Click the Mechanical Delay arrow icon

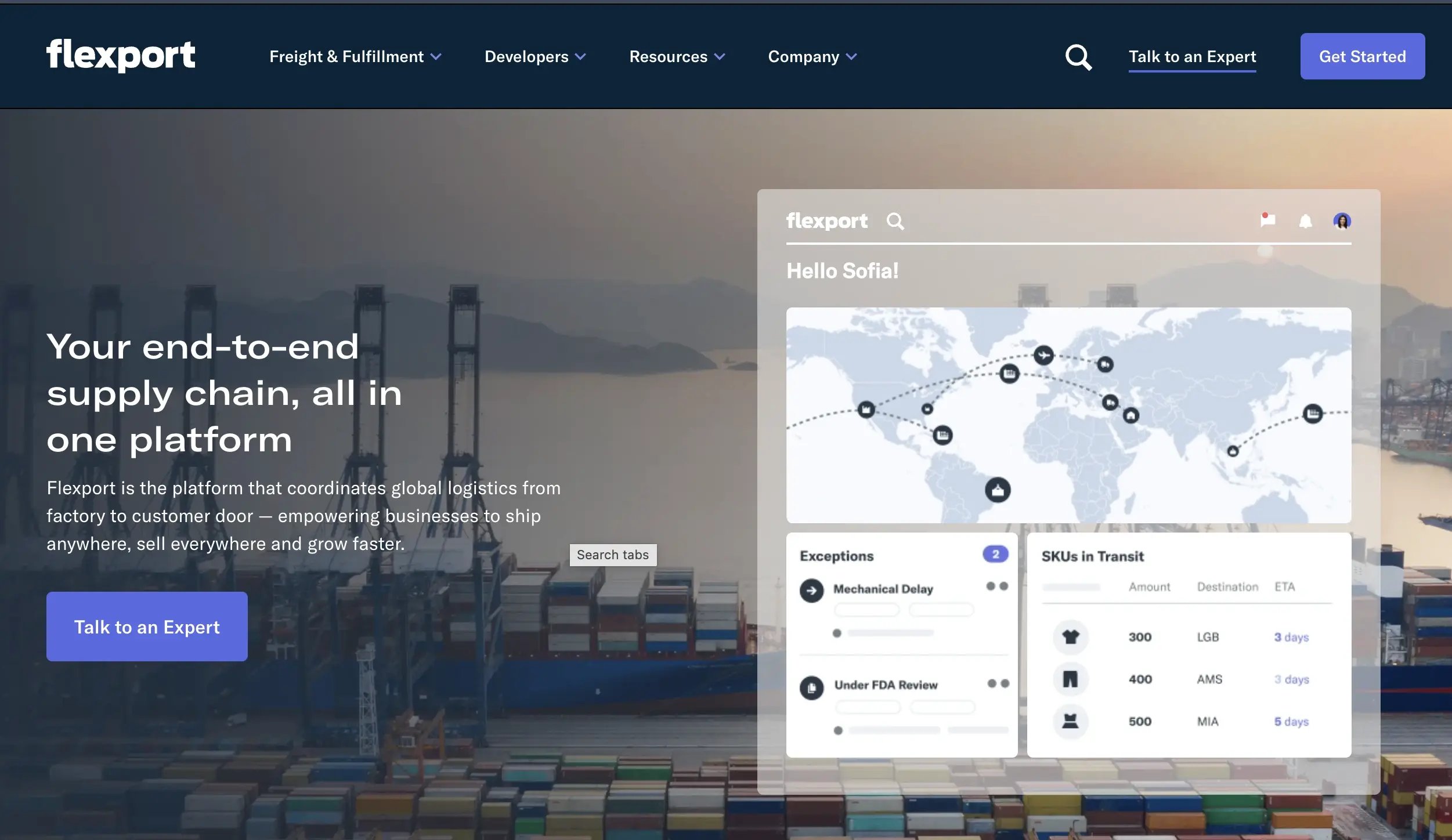[811, 591]
